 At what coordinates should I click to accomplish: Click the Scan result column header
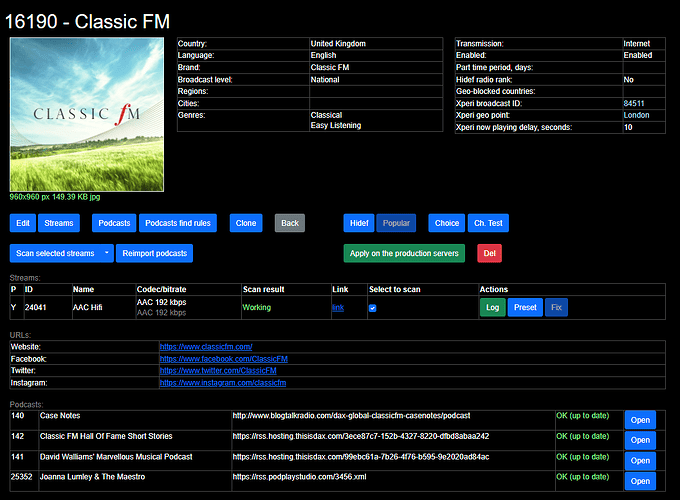(264, 289)
